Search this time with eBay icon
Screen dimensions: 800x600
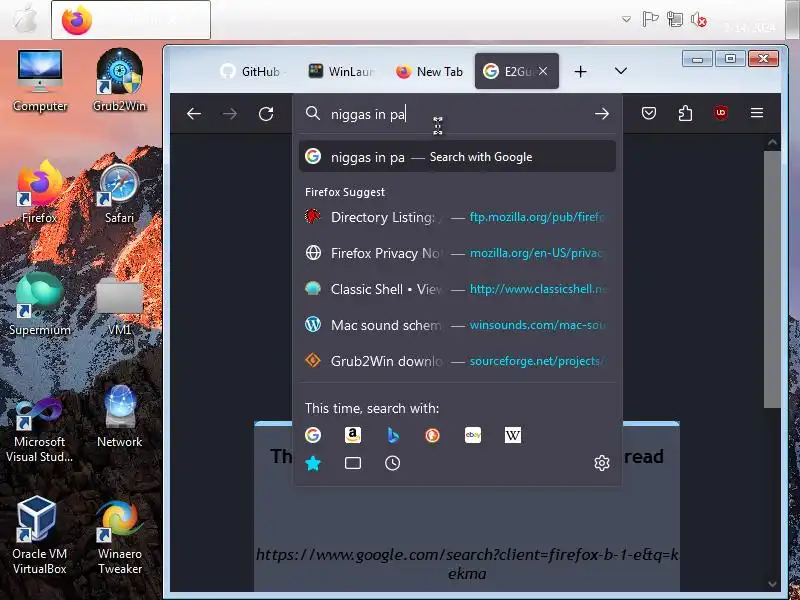tap(472, 435)
